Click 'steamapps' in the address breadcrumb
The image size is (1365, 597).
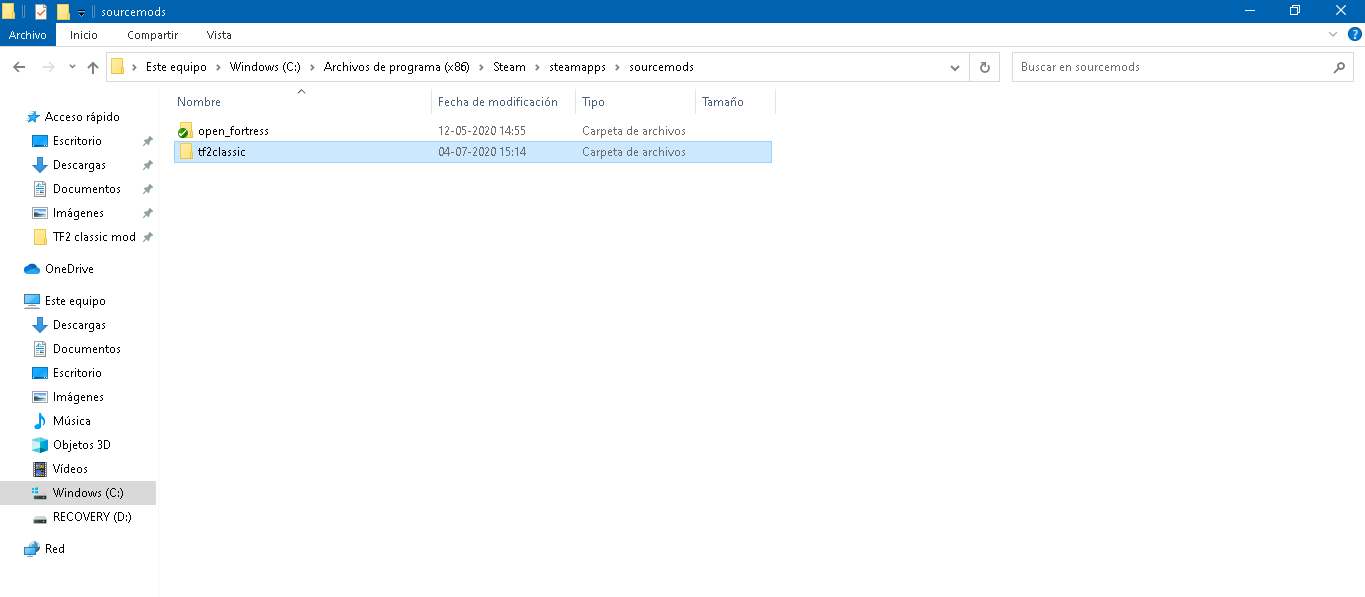(x=577, y=67)
